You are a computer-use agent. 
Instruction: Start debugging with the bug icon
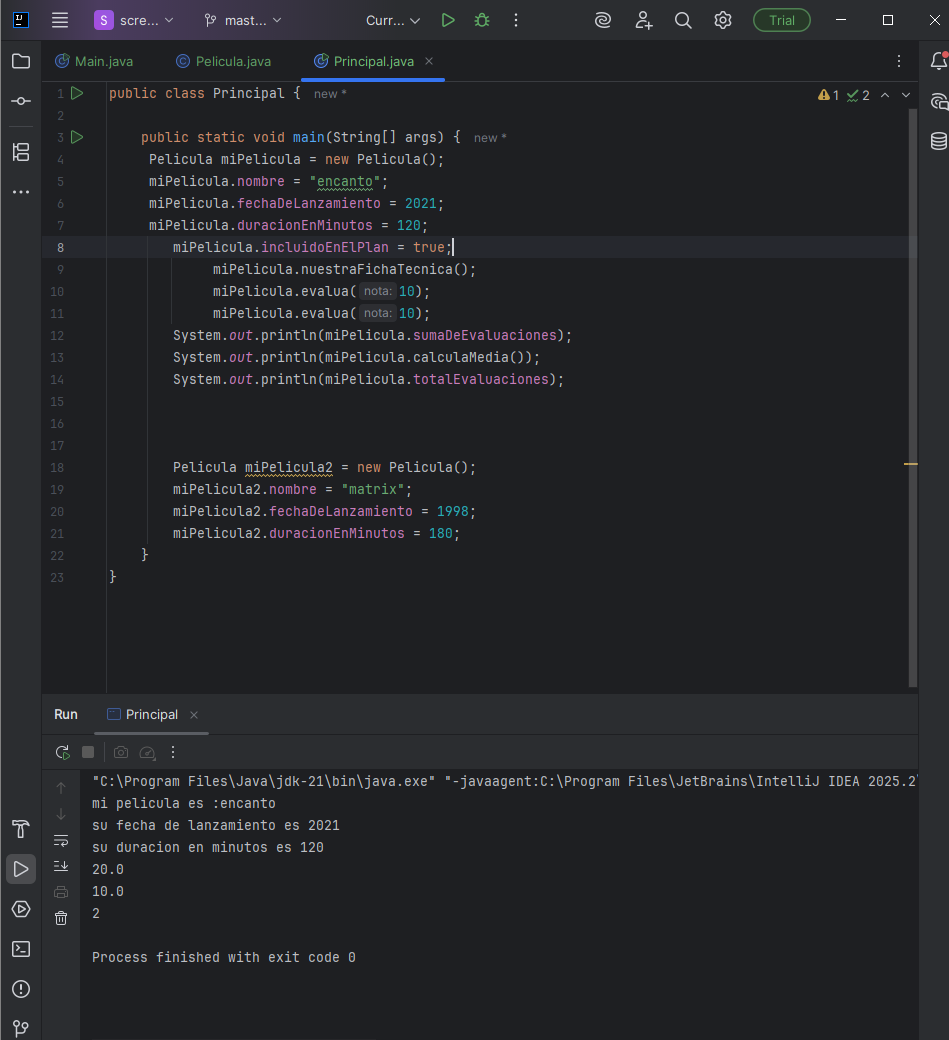tap(482, 20)
